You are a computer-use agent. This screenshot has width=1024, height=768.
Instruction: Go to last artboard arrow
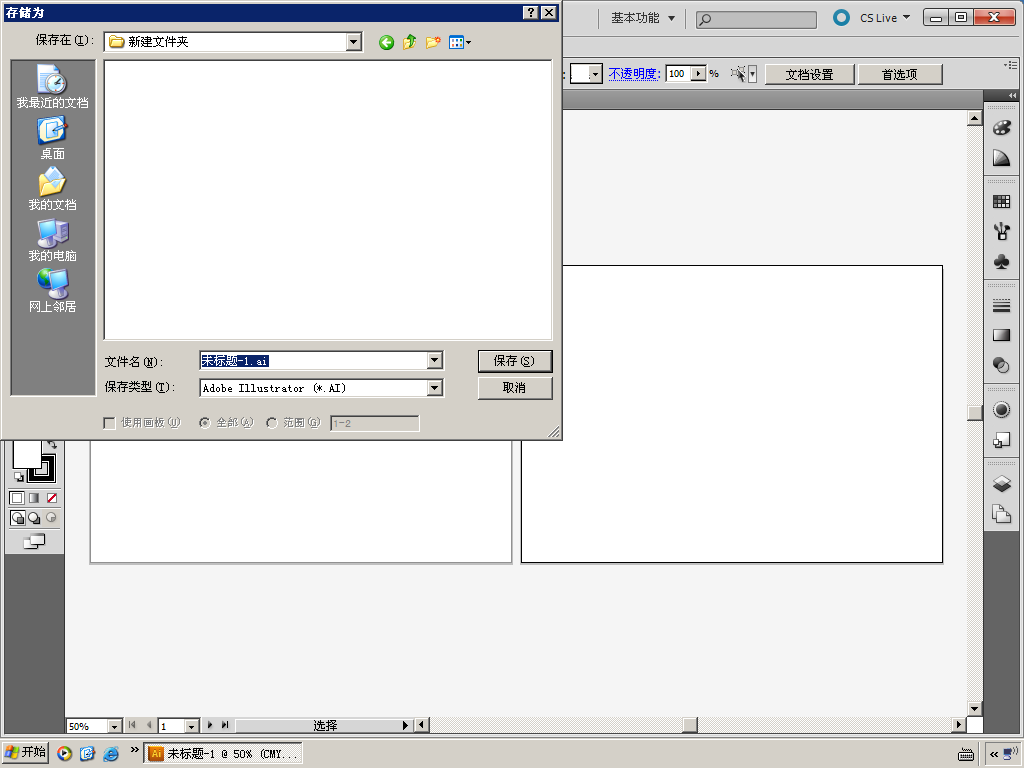(x=225, y=725)
